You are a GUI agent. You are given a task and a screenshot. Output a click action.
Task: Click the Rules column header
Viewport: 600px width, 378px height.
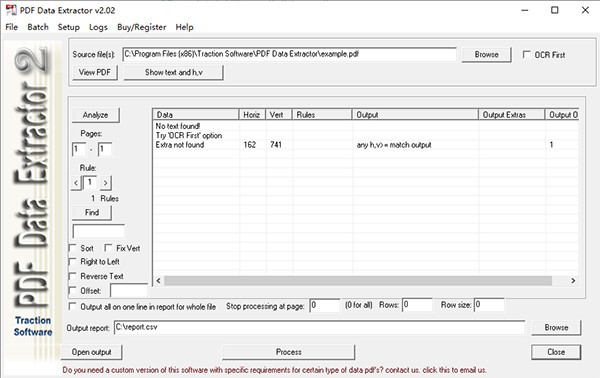322,115
